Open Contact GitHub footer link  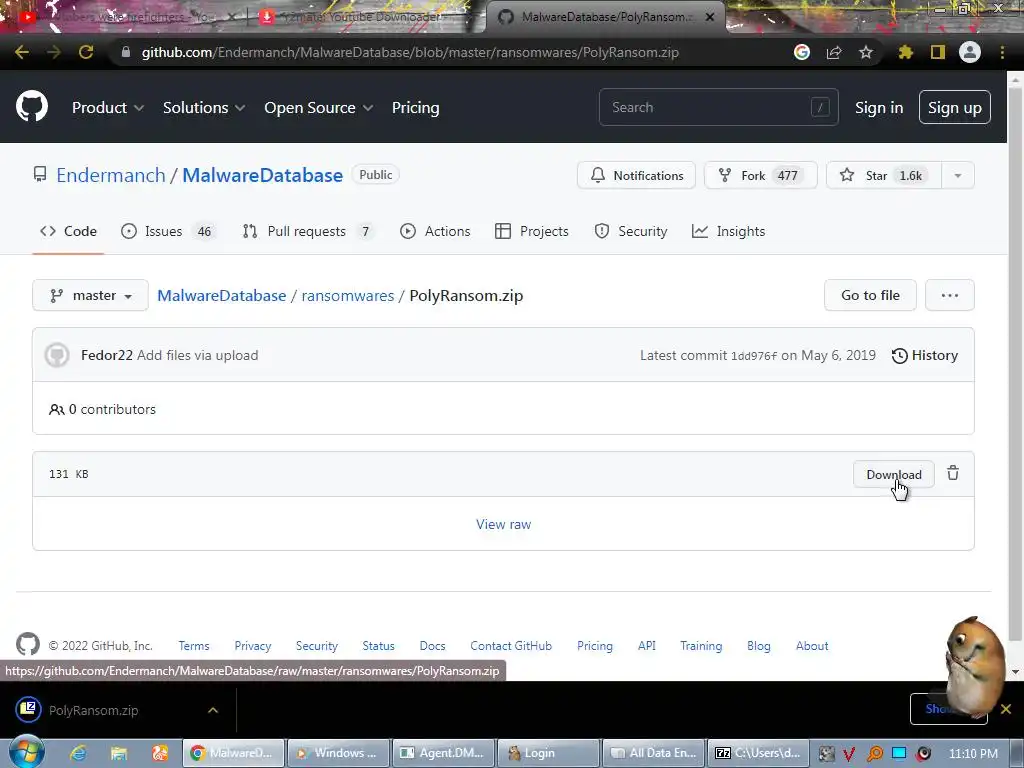[x=511, y=645]
